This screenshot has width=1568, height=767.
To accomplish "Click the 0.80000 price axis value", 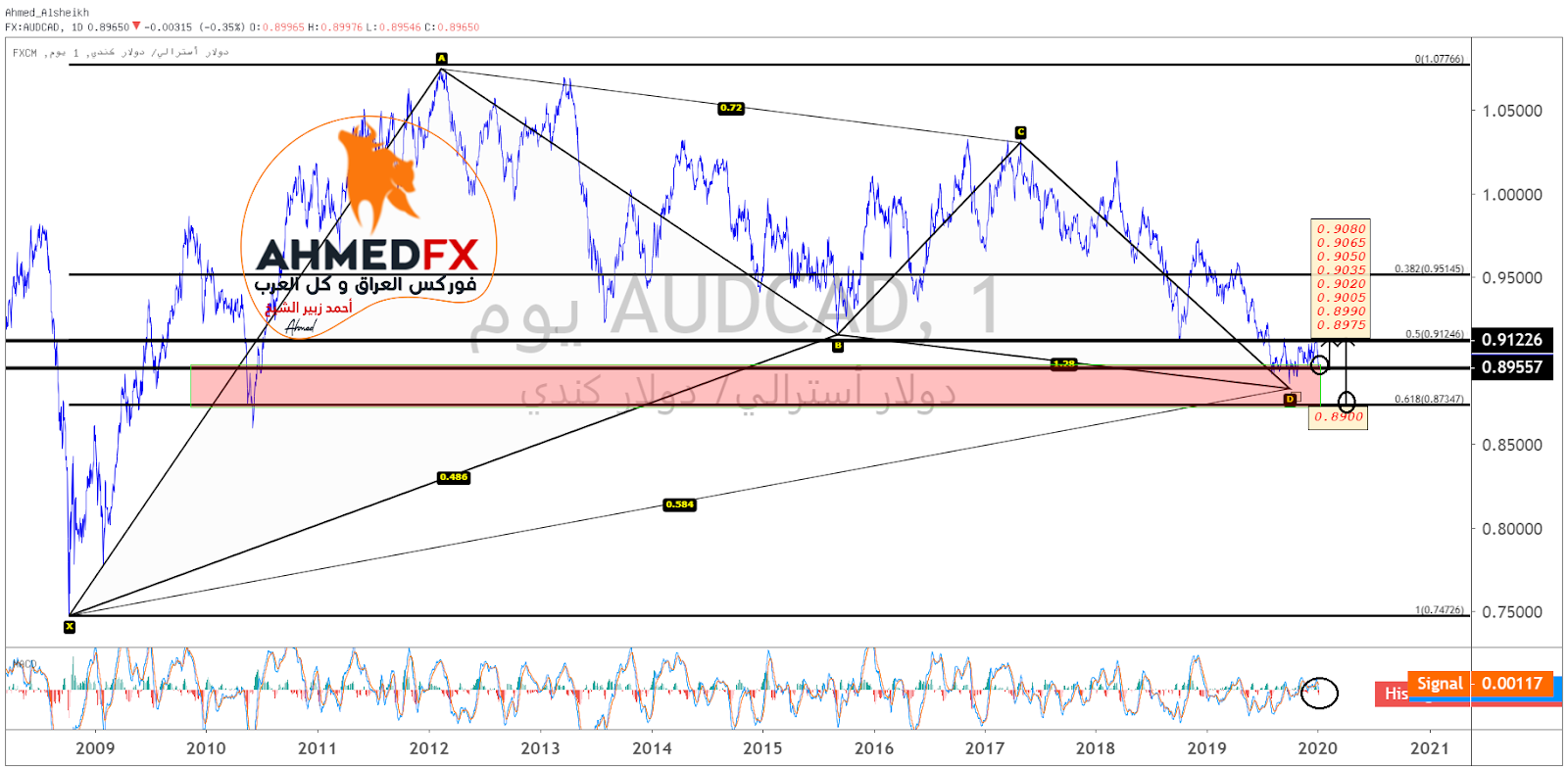I will point(1512,529).
